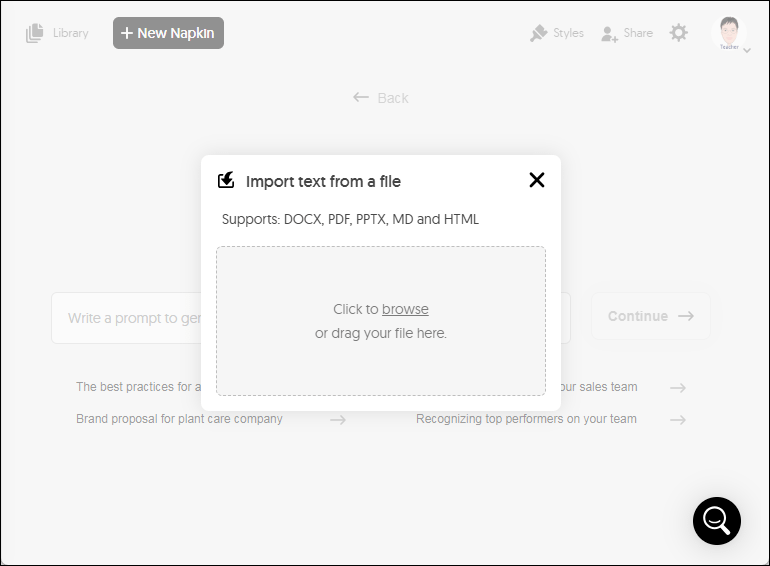Click the Library label in the header
This screenshot has width=770, height=566.
pyautogui.click(x=71, y=33)
